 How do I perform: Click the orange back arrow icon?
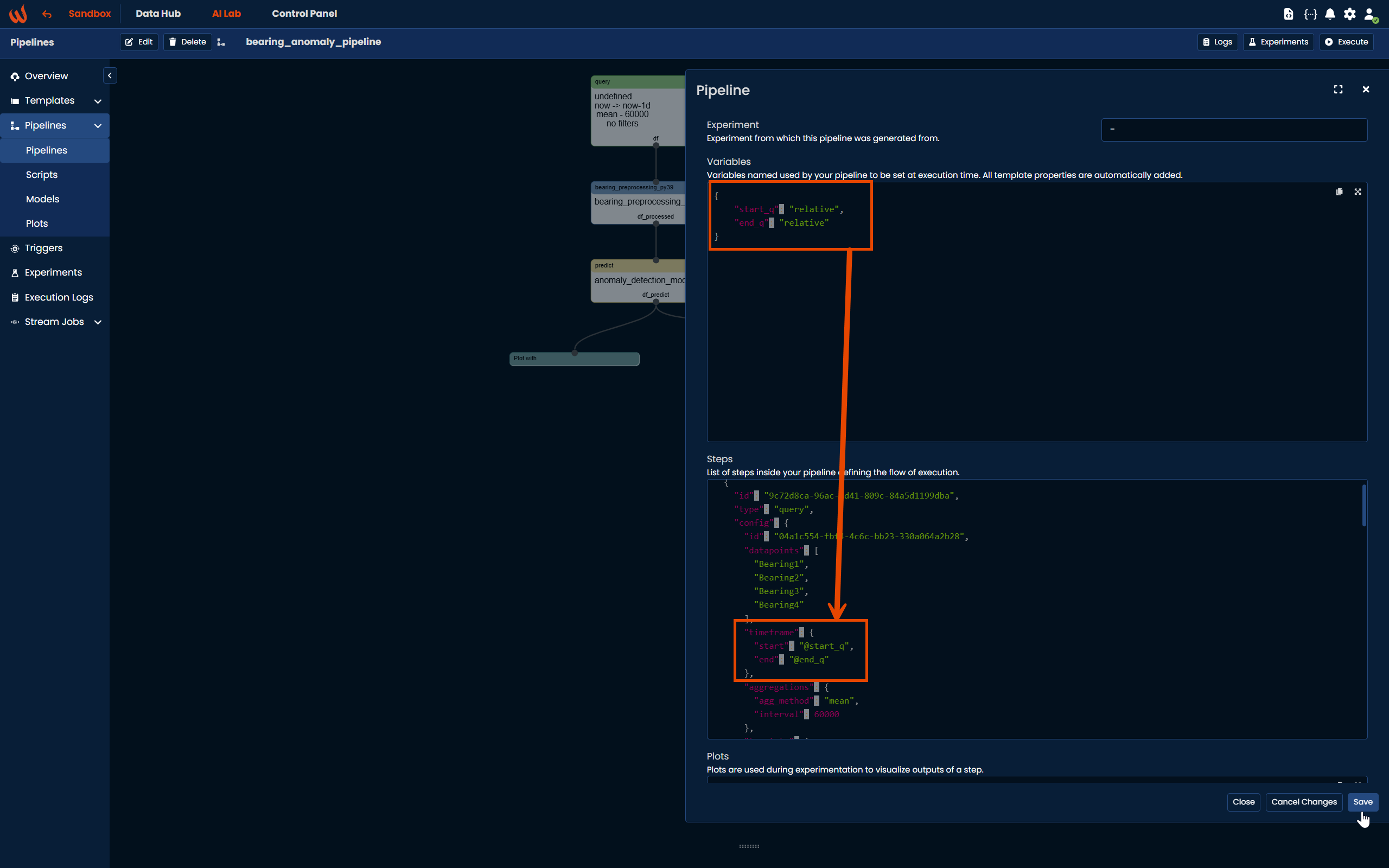point(47,14)
